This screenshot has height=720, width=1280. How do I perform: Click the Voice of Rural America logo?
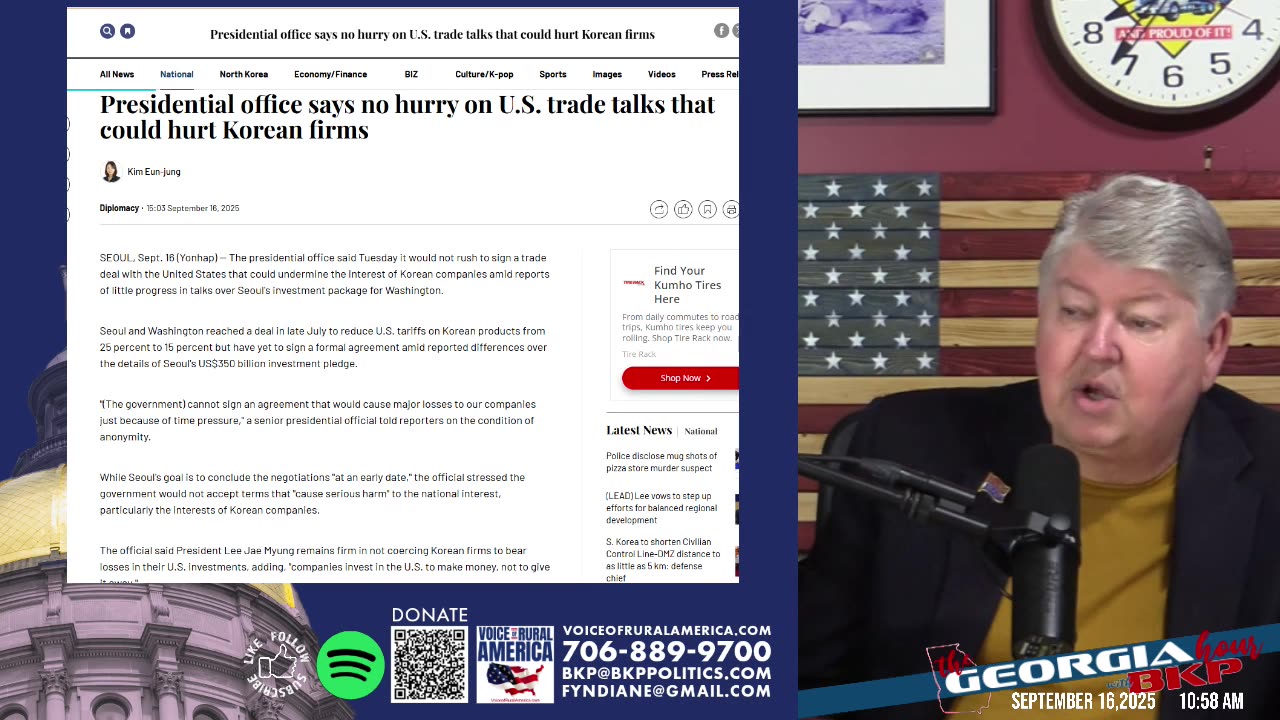(x=515, y=664)
